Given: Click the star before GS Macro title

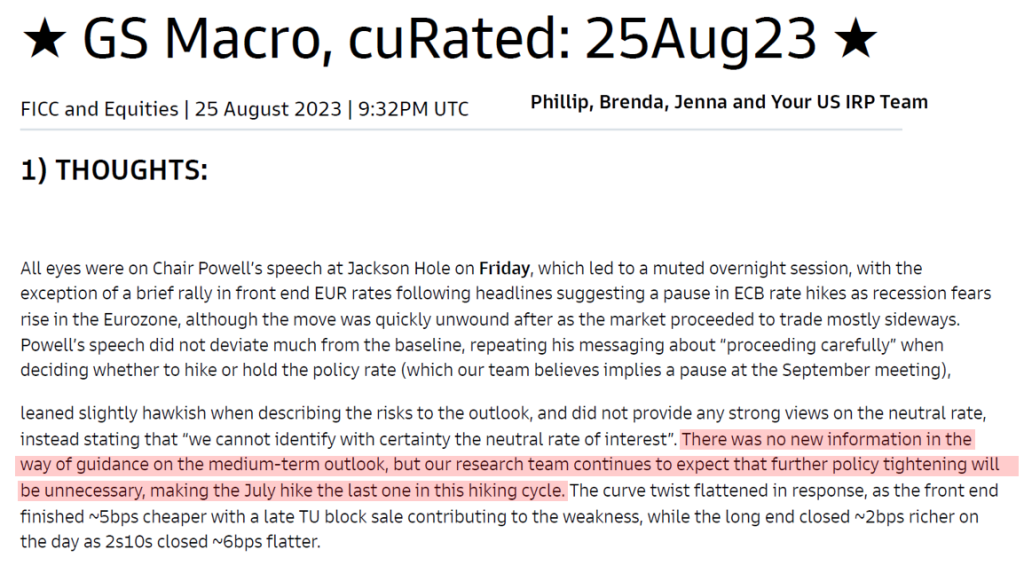Looking at the screenshot, I should coord(44,39).
